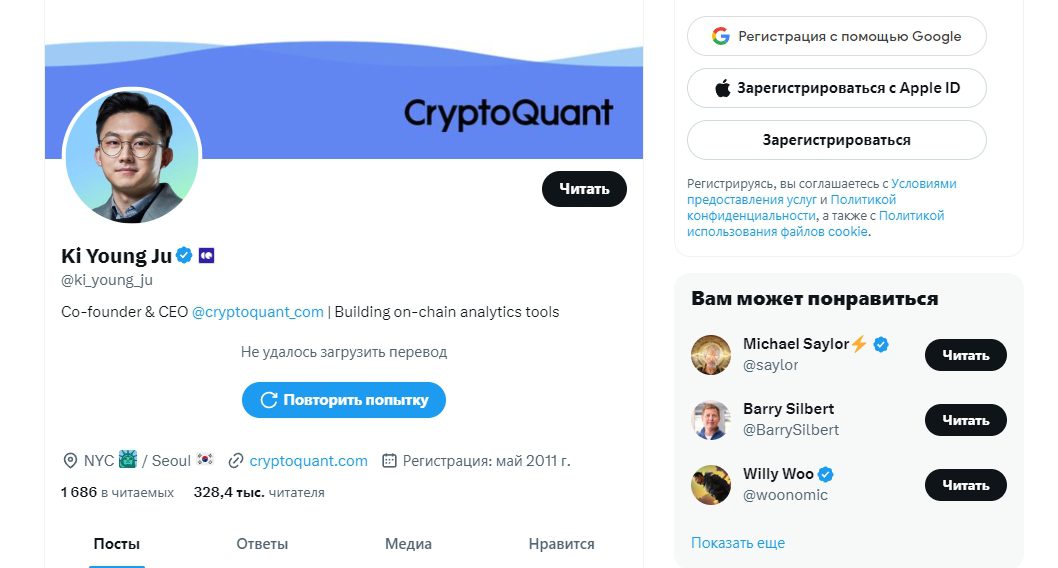
Task: Click the link icon beside cryptoquant.com
Action: 236,461
